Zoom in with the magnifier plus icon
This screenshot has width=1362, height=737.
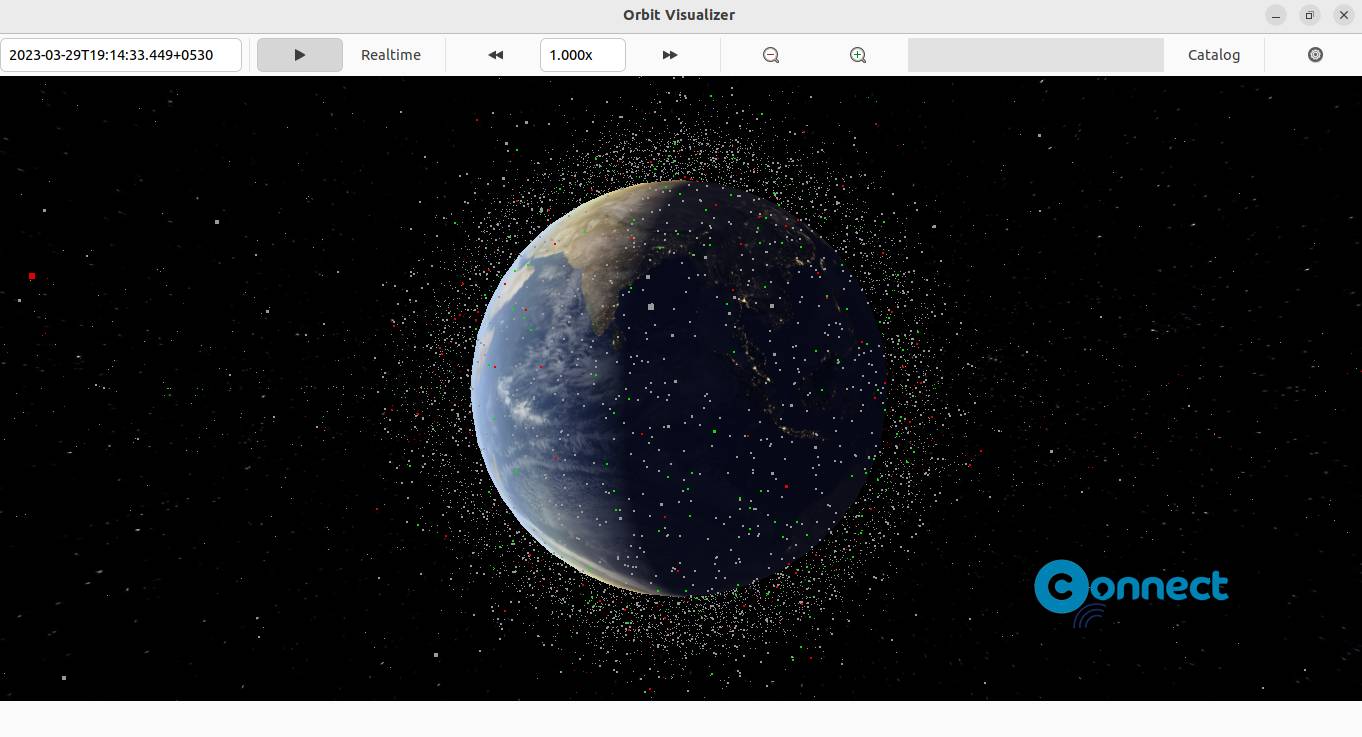(858, 55)
